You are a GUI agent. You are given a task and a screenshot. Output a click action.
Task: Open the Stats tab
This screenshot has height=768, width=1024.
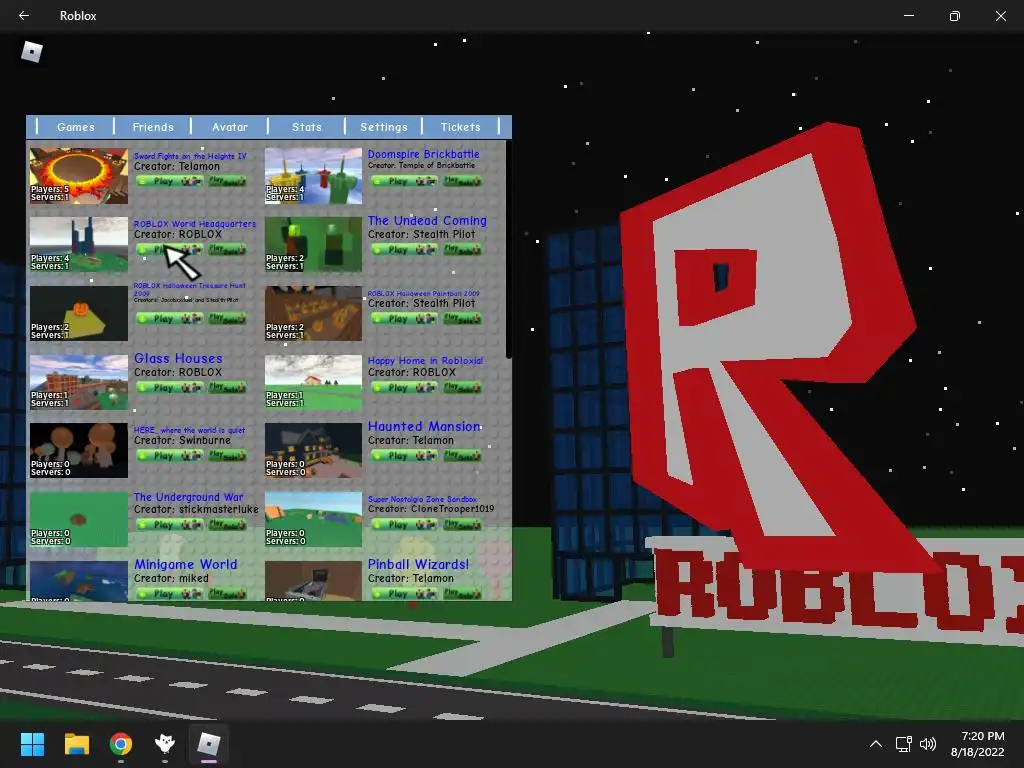[x=306, y=127]
